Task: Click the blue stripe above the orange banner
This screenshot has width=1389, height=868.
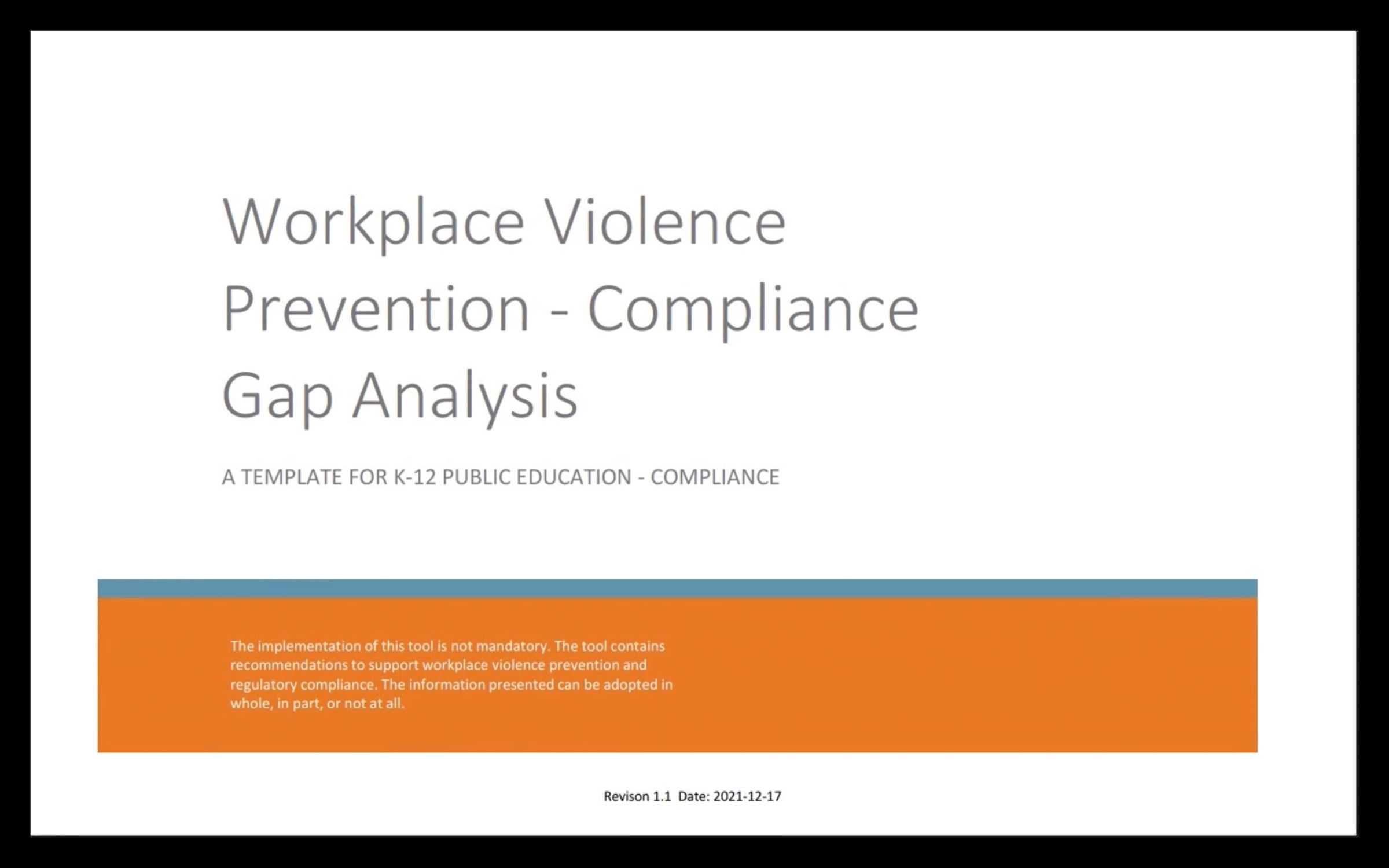Action: [677, 588]
